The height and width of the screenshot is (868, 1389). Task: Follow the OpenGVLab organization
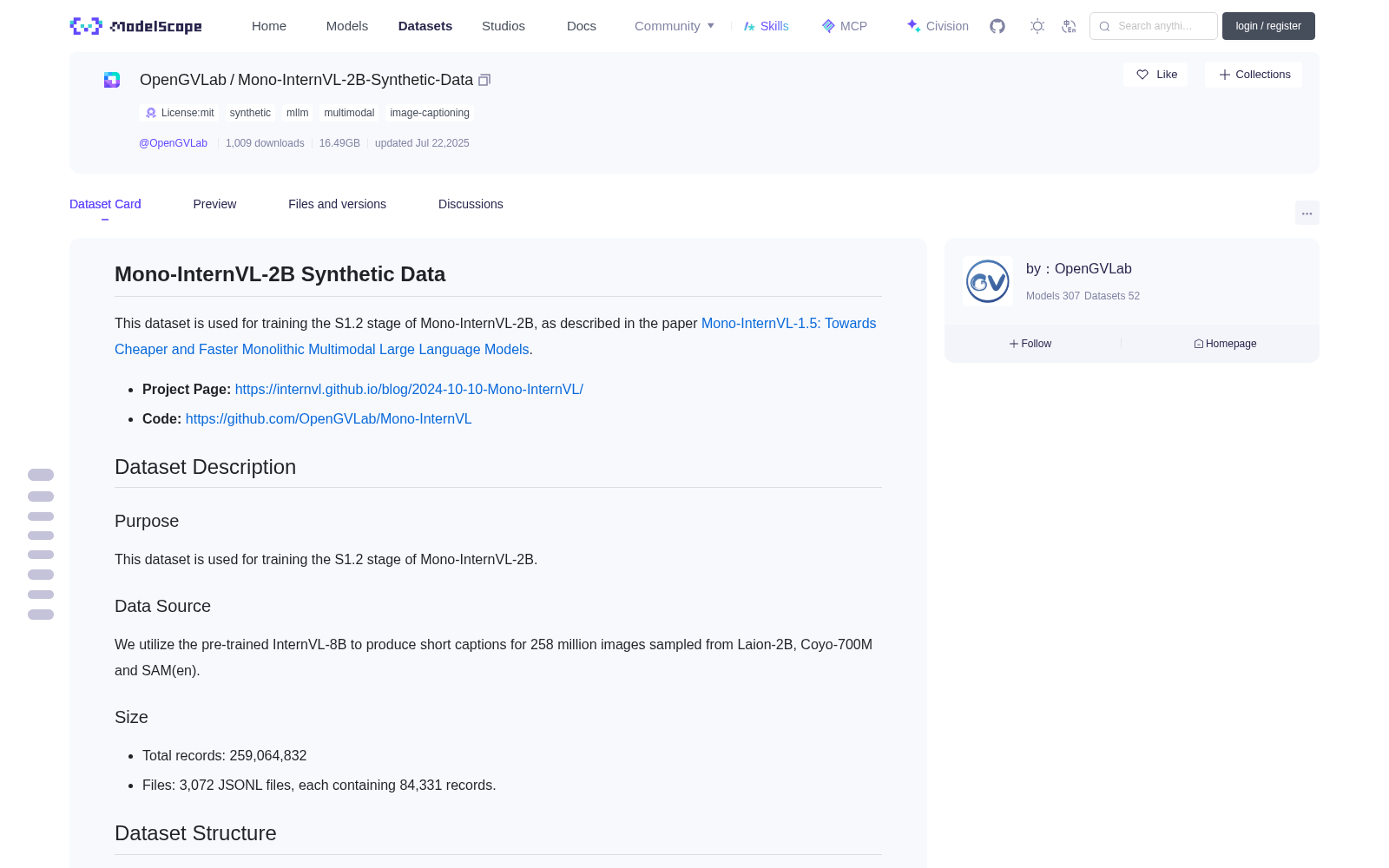pos(1030,344)
